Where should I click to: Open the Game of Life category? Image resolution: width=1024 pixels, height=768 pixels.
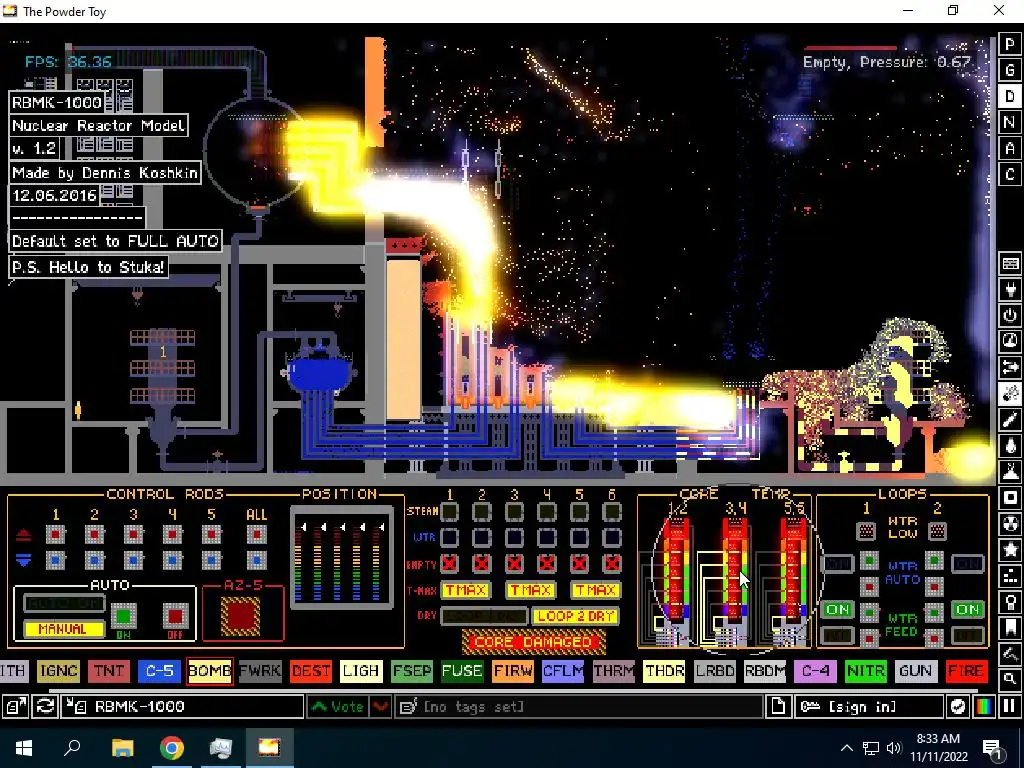(x=1010, y=576)
